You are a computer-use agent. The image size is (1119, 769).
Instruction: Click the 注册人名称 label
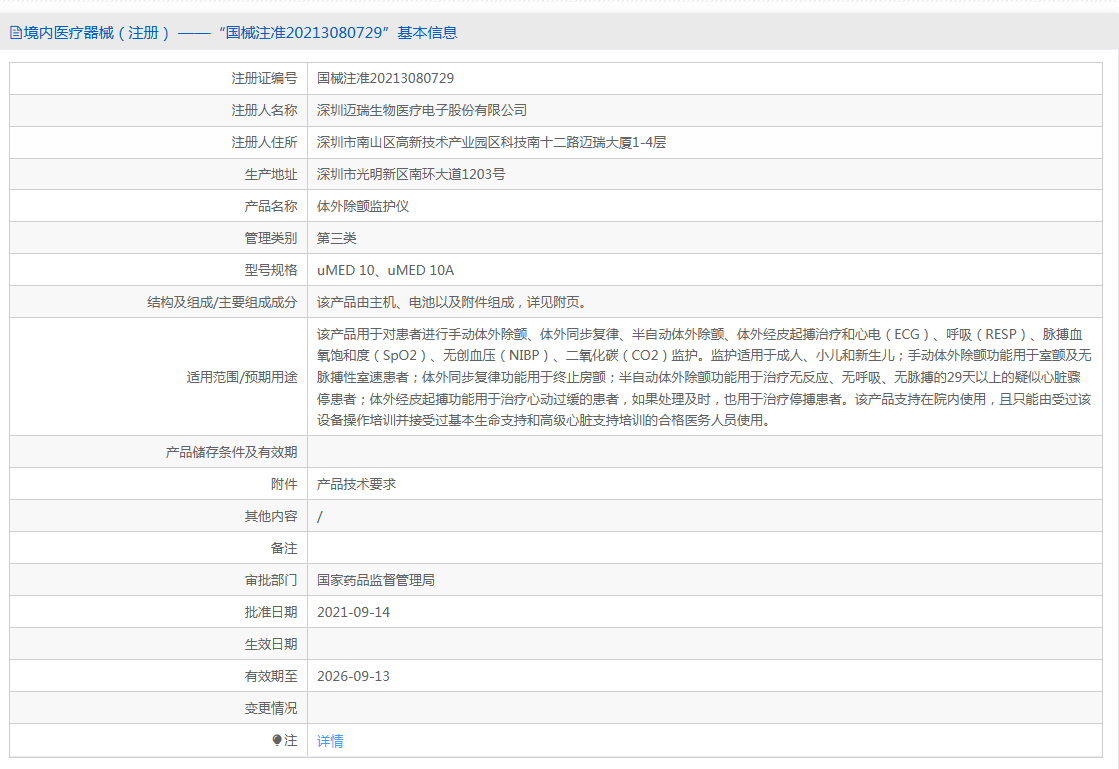(264, 111)
